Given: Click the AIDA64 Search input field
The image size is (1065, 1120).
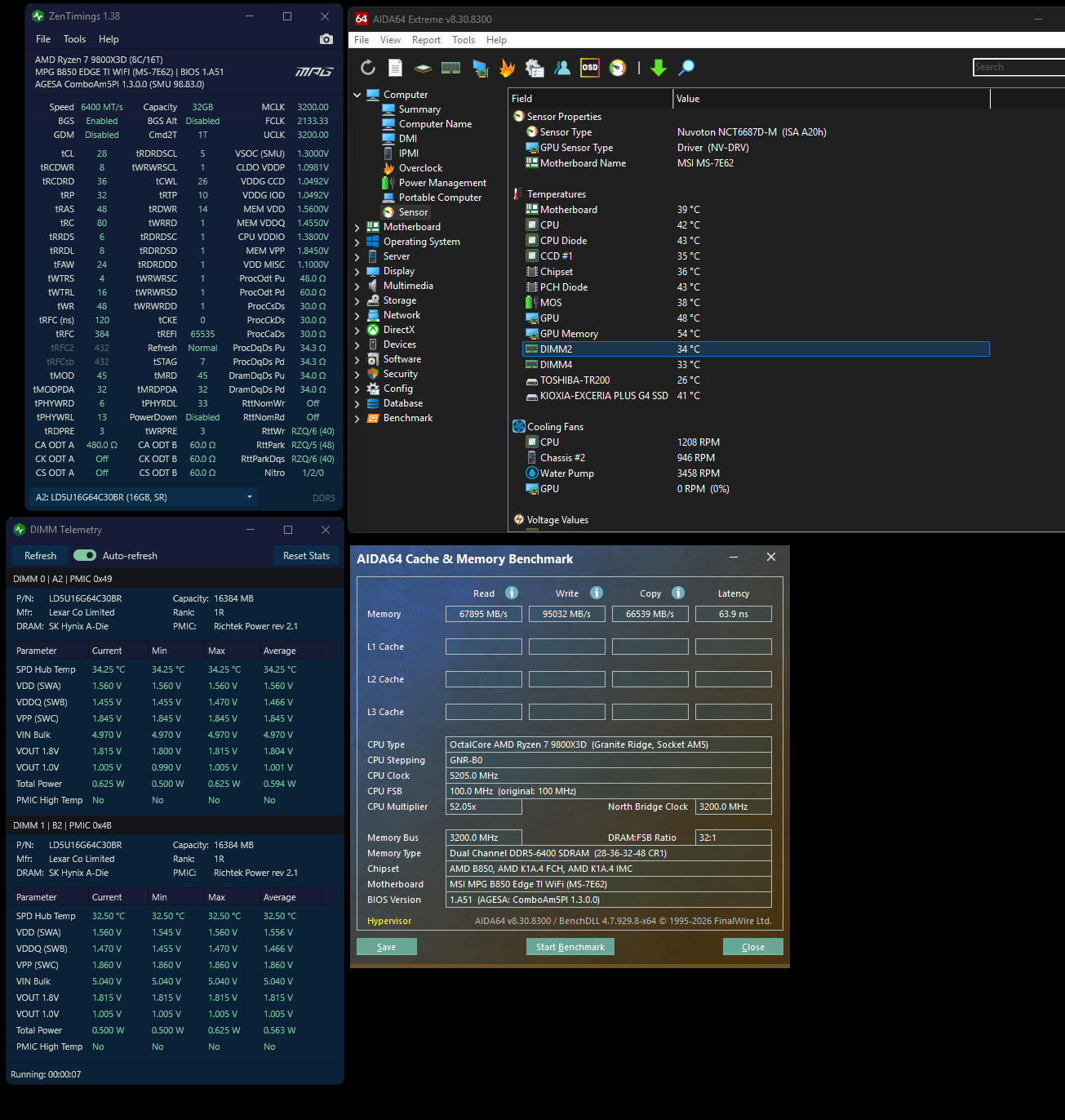Looking at the screenshot, I should [x=1018, y=67].
